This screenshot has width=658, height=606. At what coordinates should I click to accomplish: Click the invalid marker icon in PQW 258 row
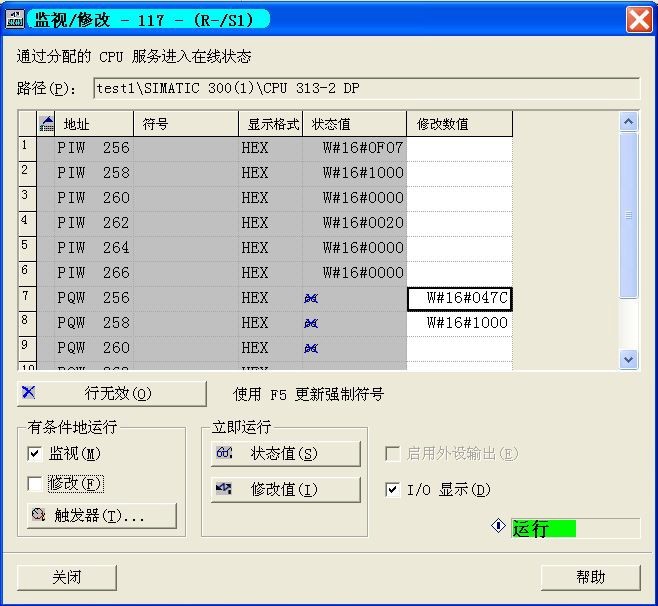[x=312, y=323]
